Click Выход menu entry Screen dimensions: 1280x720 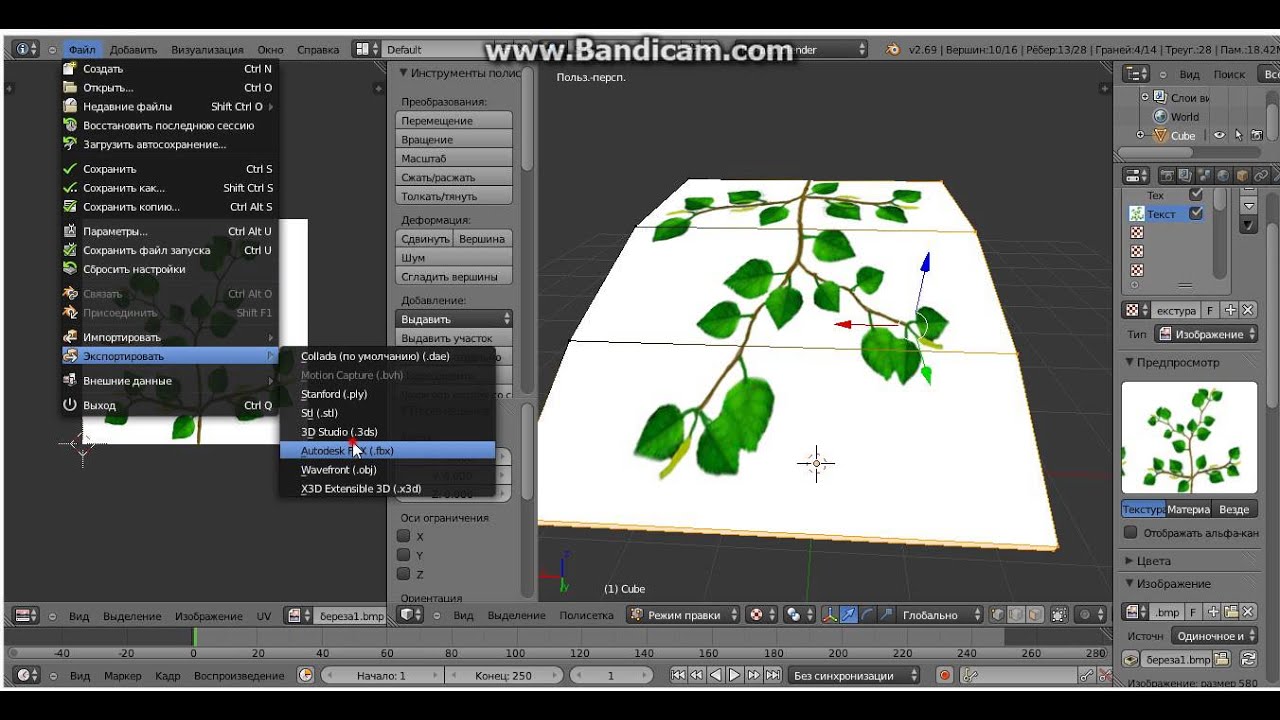pyautogui.click(x=168, y=405)
